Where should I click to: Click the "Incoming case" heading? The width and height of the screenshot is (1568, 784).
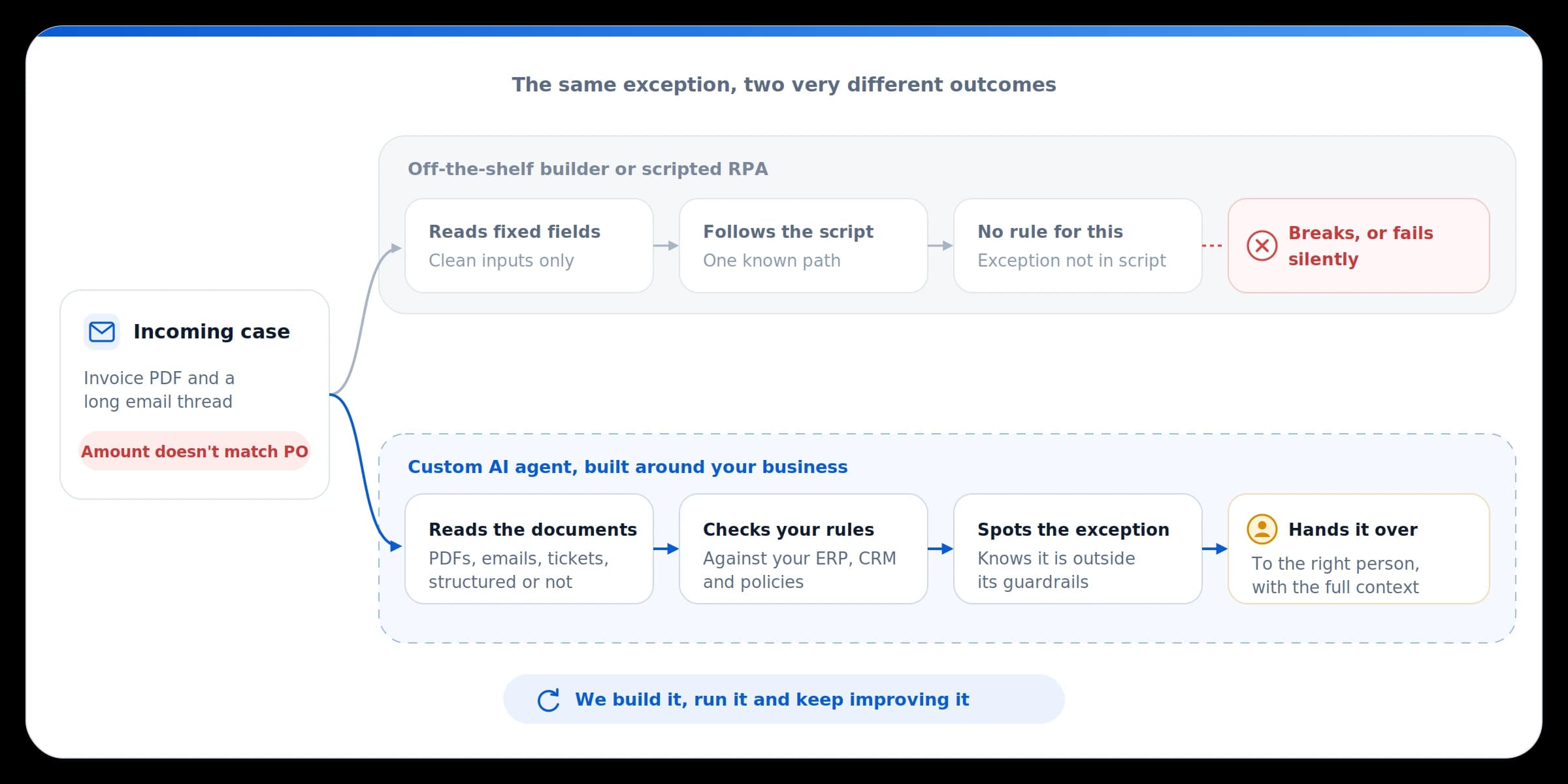click(x=212, y=332)
